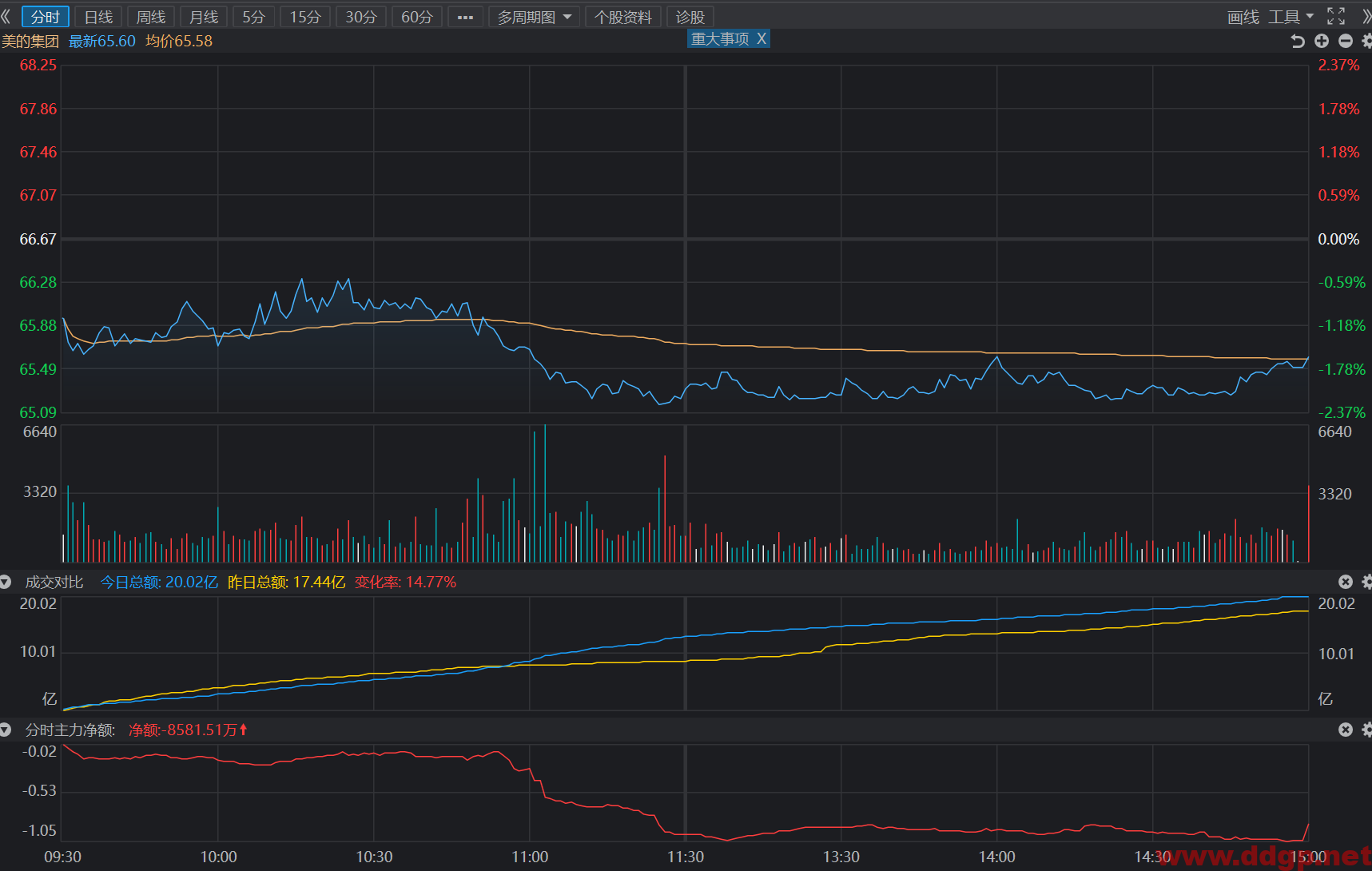Open 个股资料 stock info

pos(623,17)
